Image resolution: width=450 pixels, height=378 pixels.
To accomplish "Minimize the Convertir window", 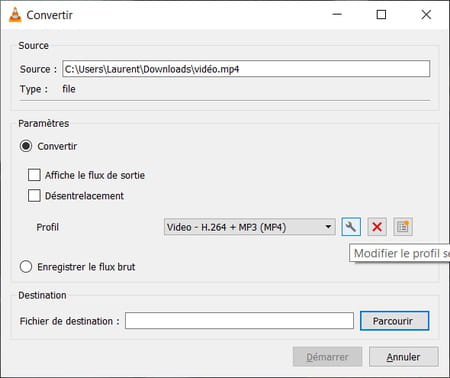I will pyautogui.click(x=337, y=15).
